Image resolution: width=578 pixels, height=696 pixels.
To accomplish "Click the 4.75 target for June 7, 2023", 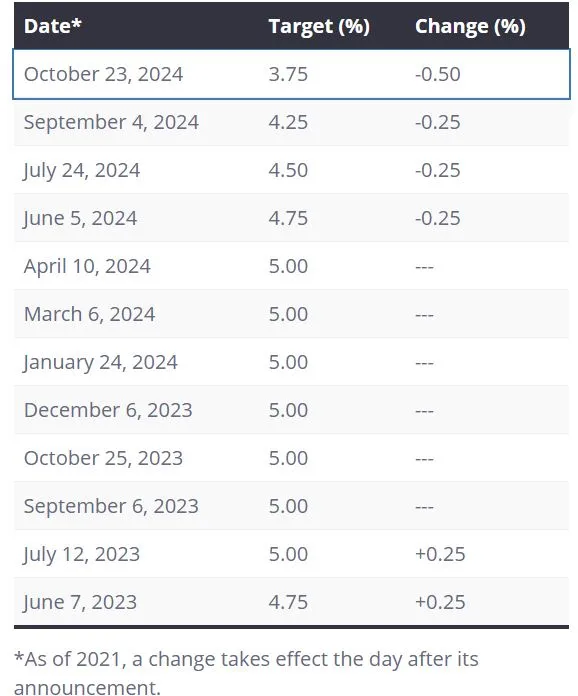I will pyautogui.click(x=288, y=602).
